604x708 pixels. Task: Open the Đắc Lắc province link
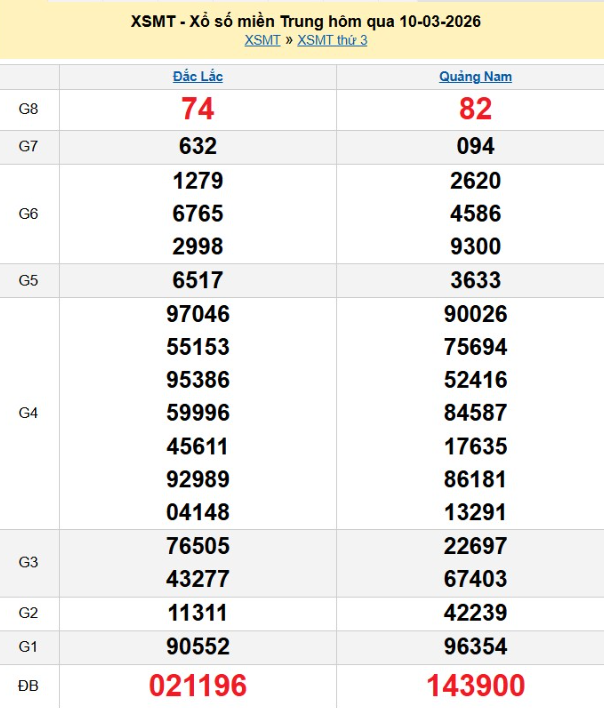click(198, 76)
